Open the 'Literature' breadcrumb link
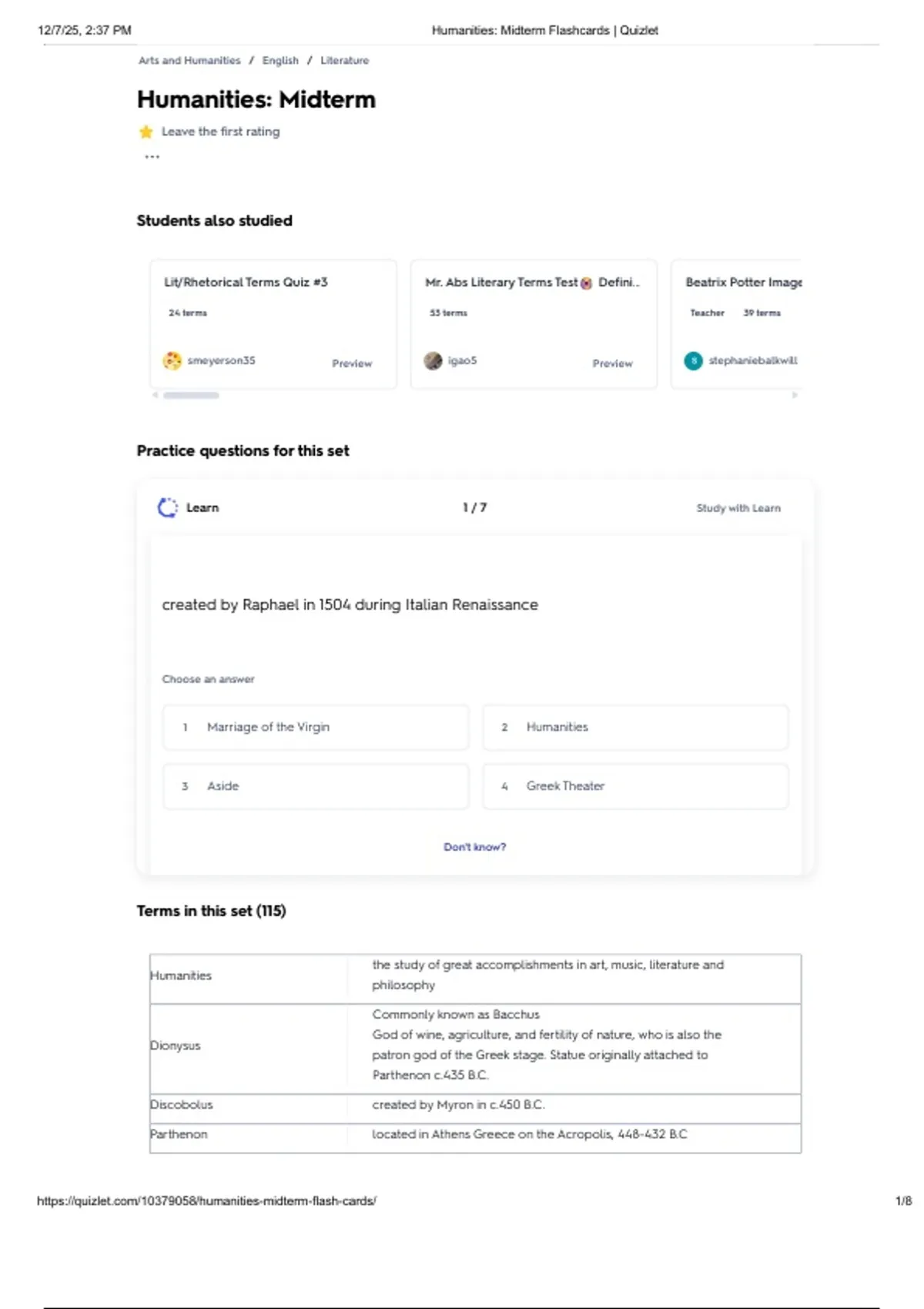This screenshot has width=924, height=1309. (344, 60)
